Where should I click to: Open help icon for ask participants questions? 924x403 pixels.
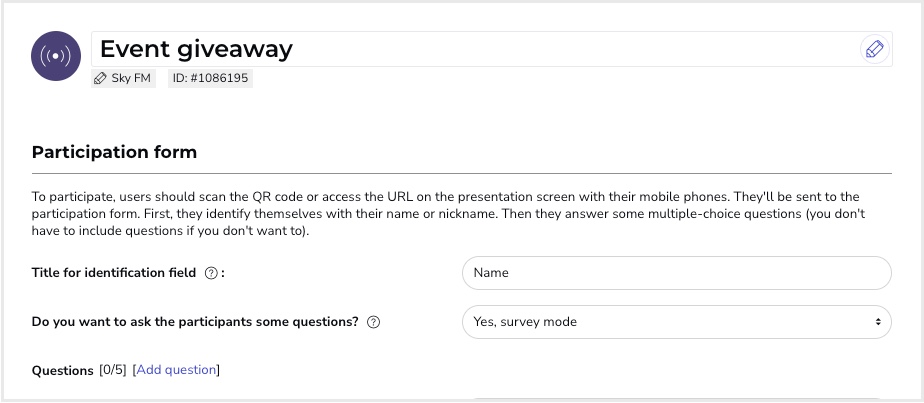[x=373, y=322]
